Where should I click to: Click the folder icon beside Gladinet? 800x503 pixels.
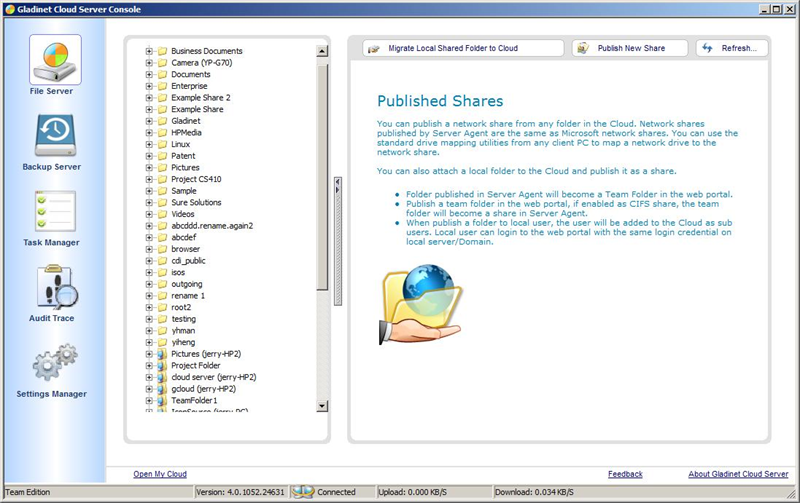(x=161, y=120)
